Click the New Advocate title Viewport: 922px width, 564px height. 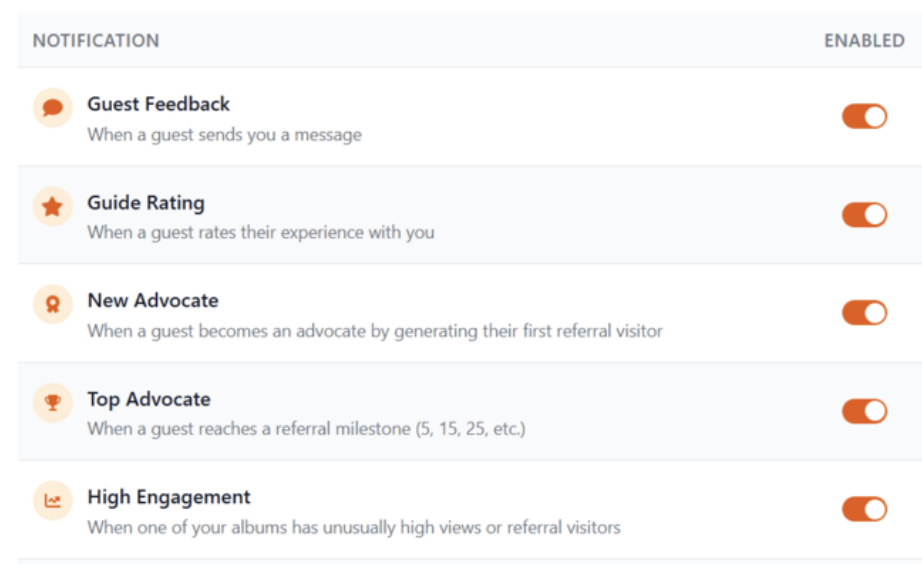[153, 301]
